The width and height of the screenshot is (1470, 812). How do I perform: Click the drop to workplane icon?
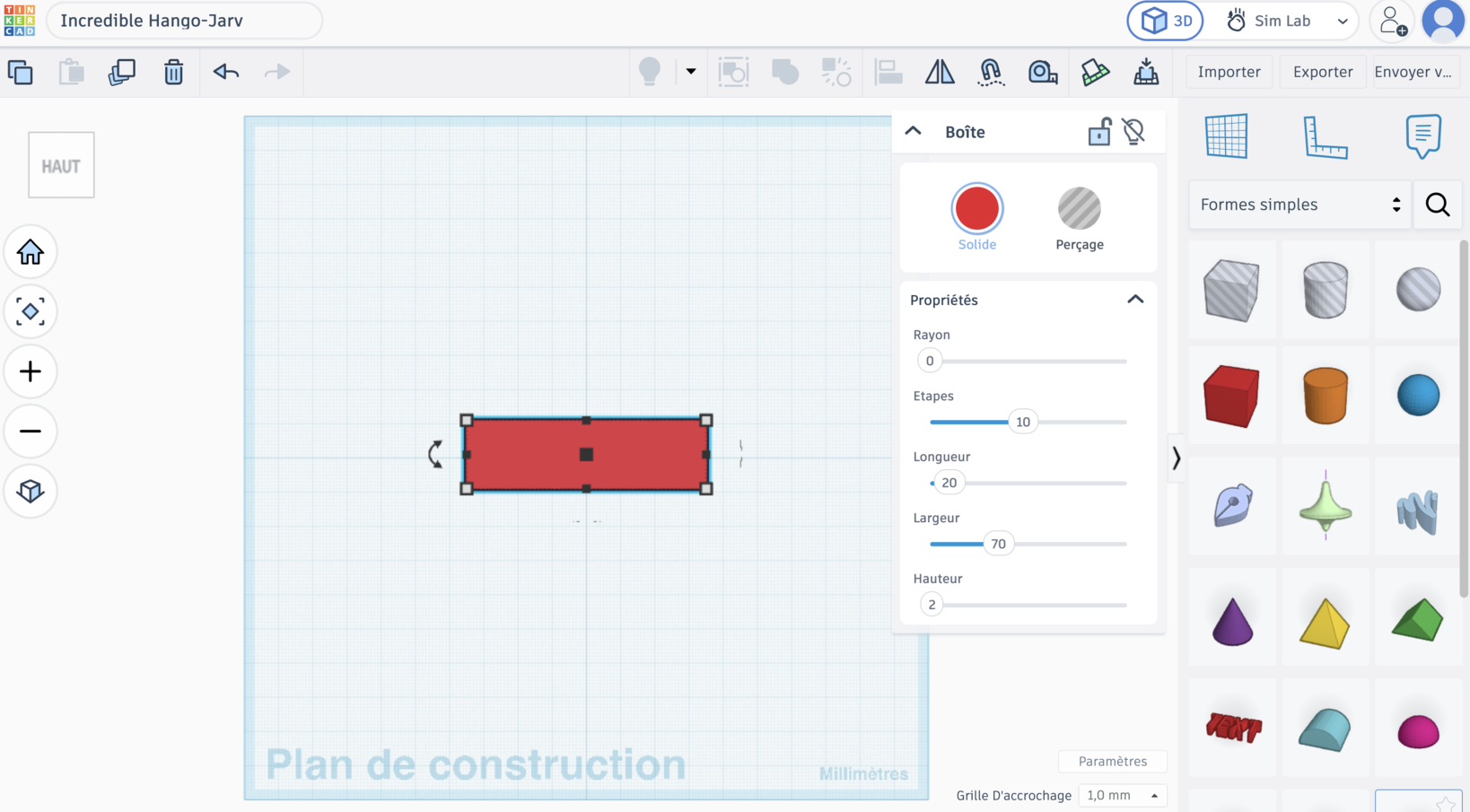(x=1146, y=72)
